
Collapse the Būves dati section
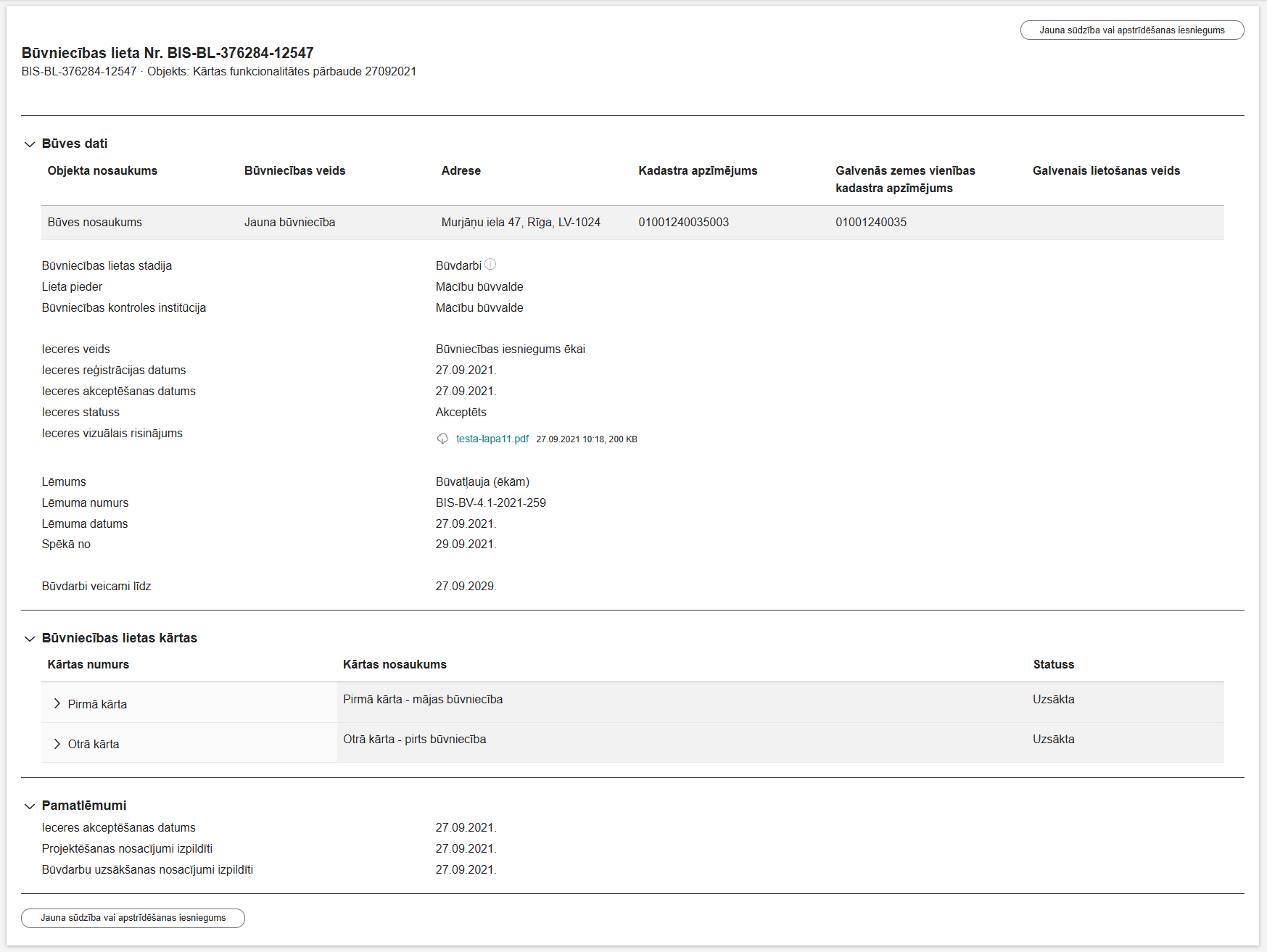pyautogui.click(x=30, y=144)
